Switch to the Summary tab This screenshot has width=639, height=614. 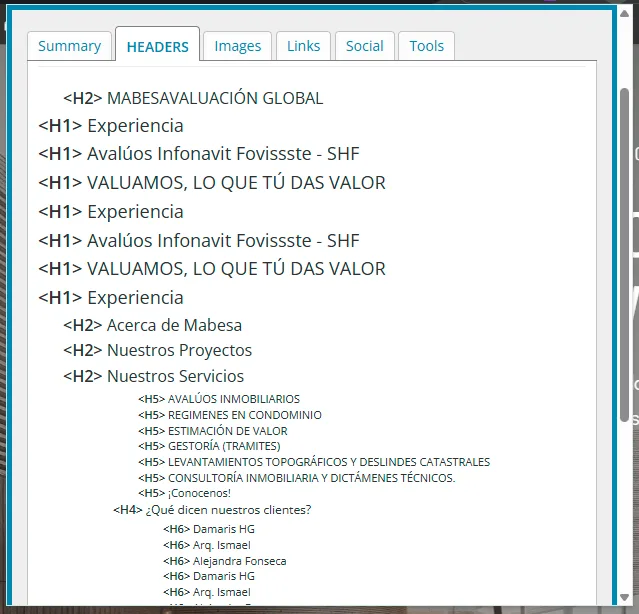click(x=69, y=46)
